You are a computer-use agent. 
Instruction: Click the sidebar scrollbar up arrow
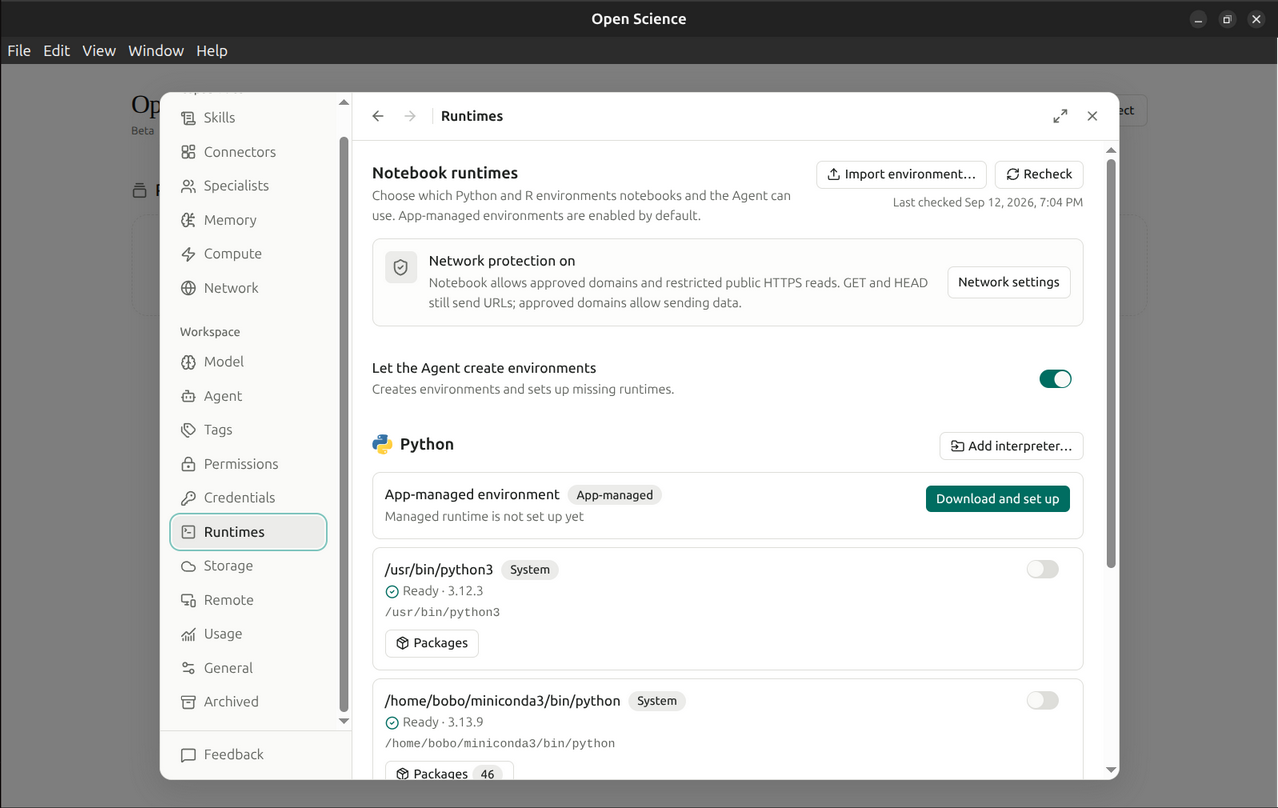344,103
